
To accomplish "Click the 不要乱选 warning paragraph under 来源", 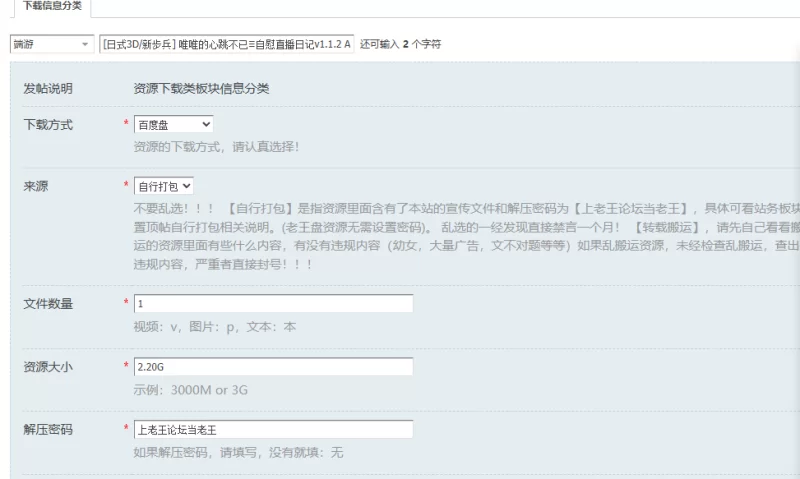I will tap(466, 236).
